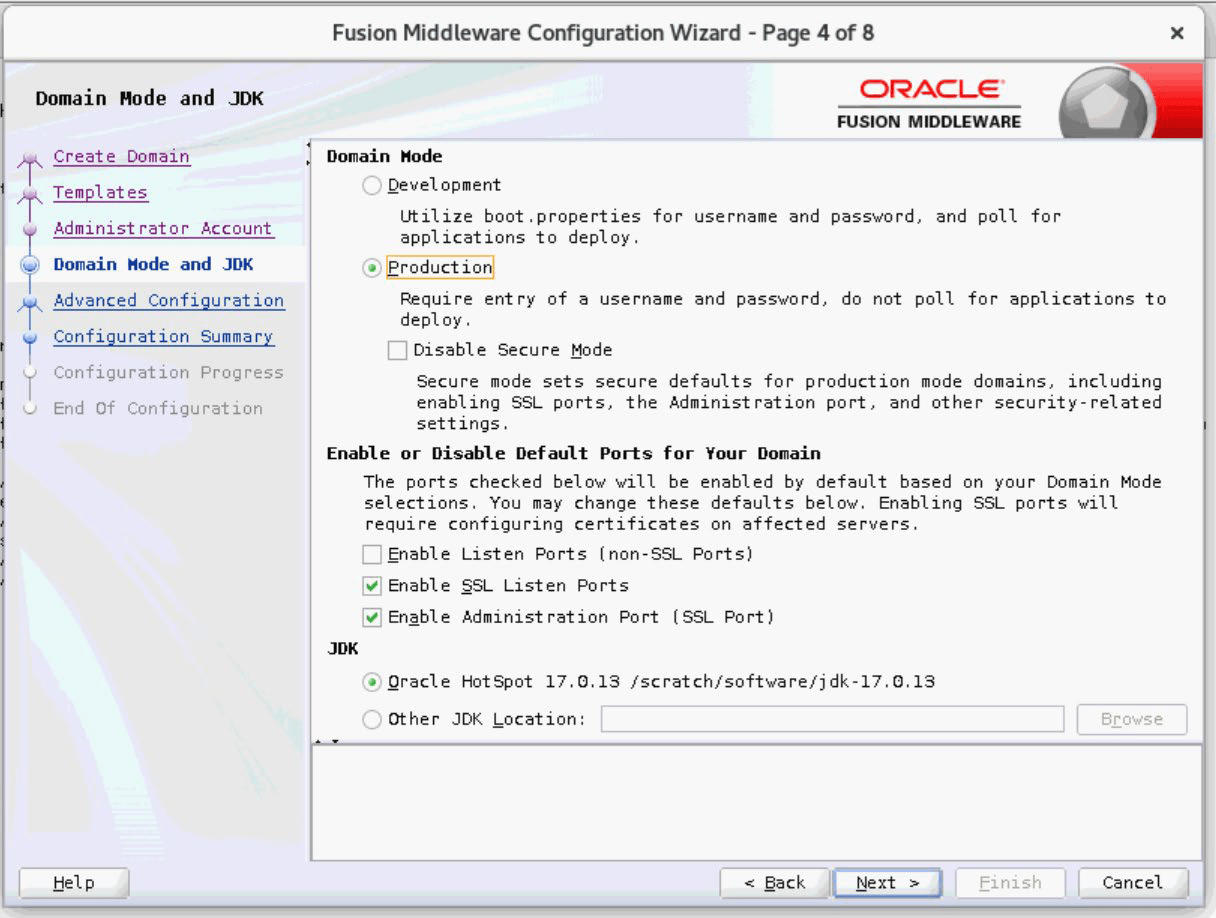Click the Administrator Account step marker icon
This screenshot has width=1216, height=918.
[30, 230]
